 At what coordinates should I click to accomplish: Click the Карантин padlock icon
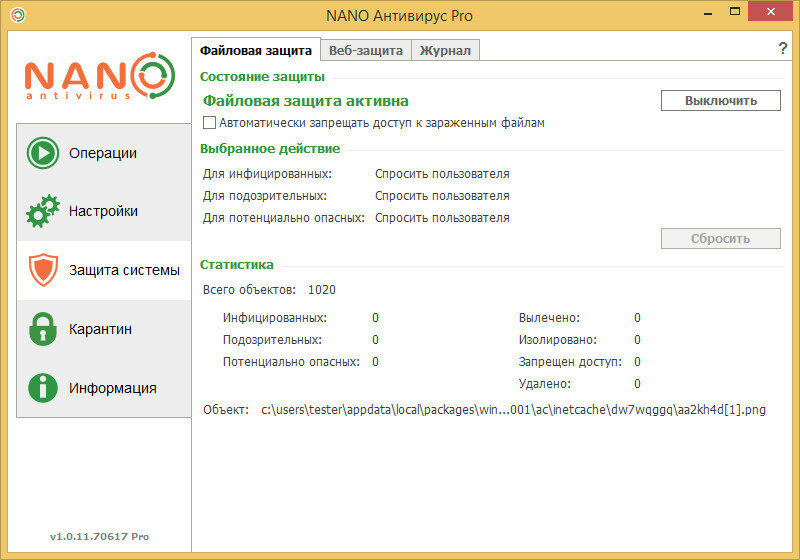tap(43, 329)
